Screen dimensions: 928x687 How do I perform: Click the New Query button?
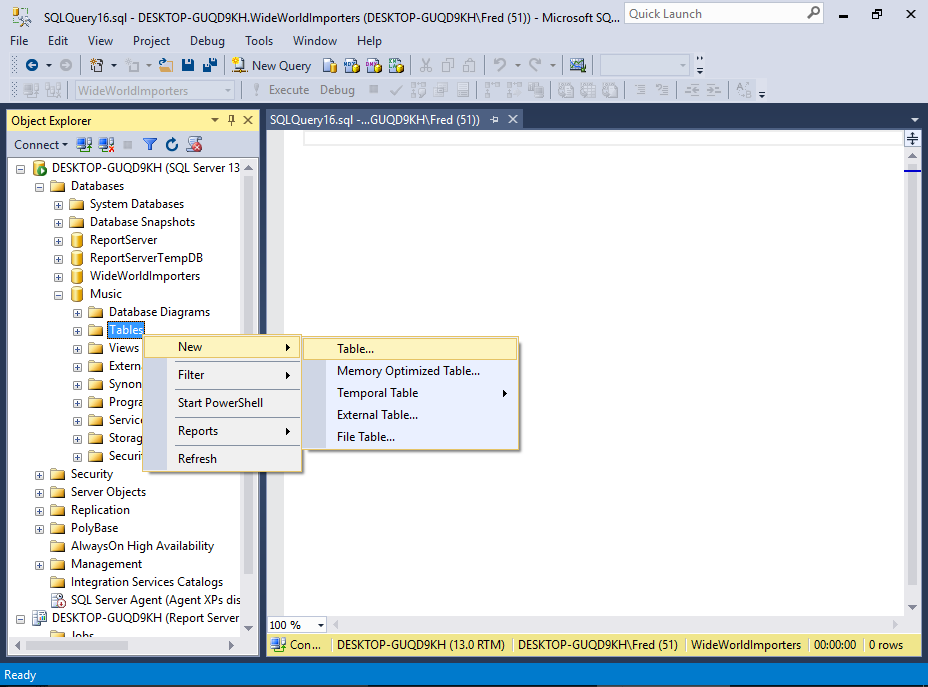click(271, 65)
